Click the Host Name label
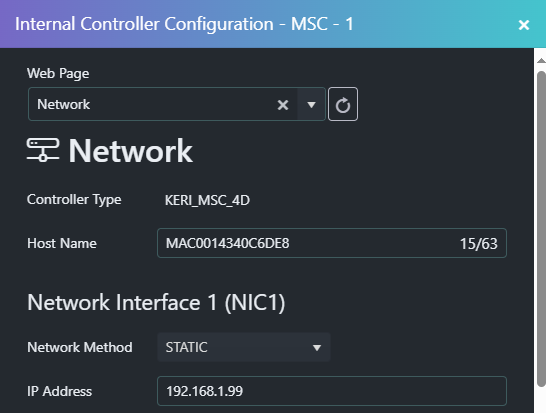The height and width of the screenshot is (413, 546). 62,243
